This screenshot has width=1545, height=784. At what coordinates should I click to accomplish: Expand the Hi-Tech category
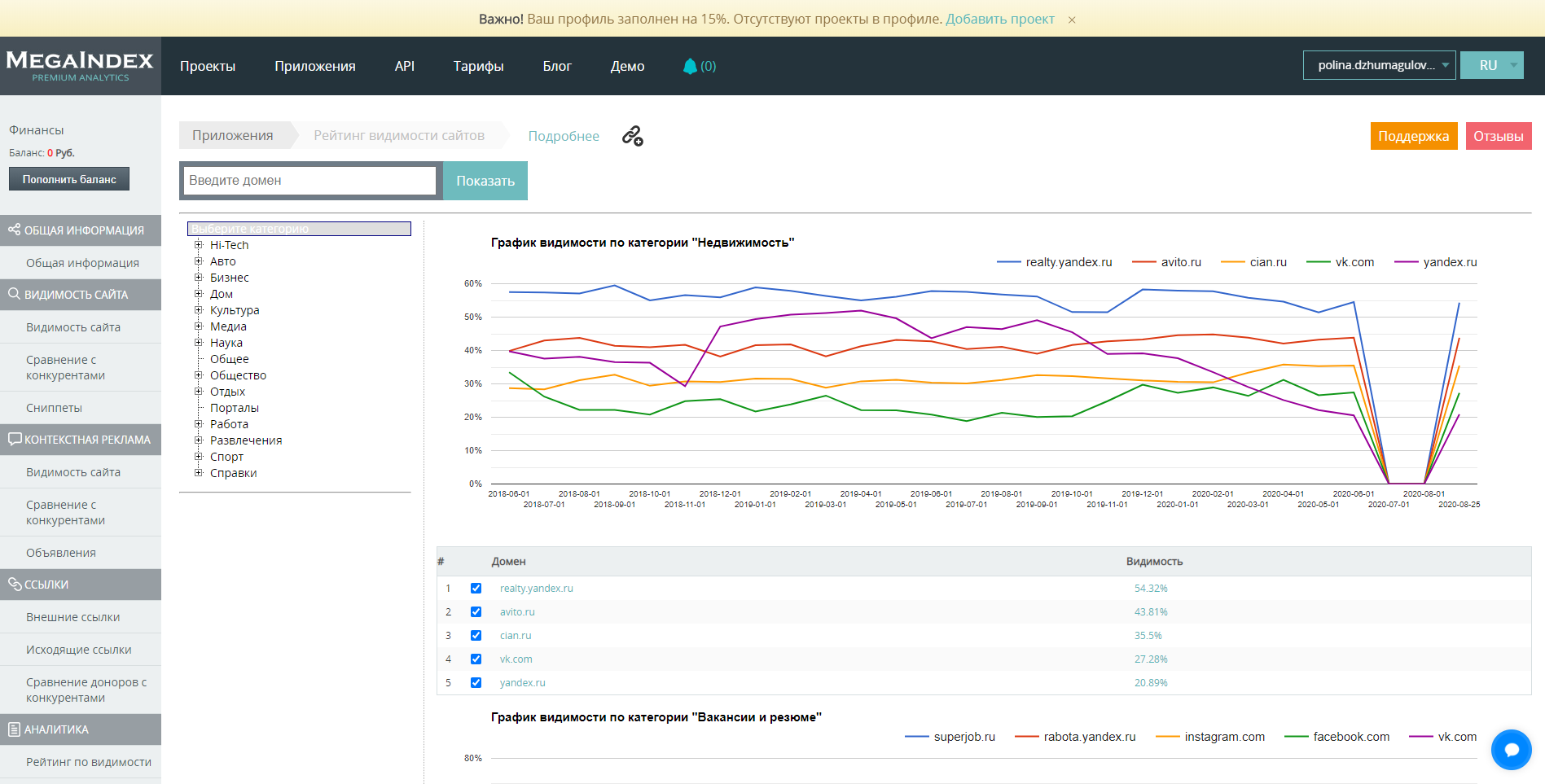pos(198,244)
